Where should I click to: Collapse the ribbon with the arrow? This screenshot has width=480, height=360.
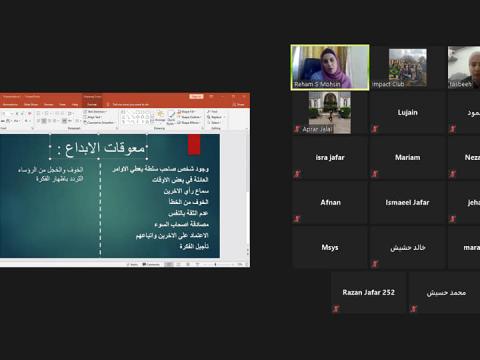(247, 128)
